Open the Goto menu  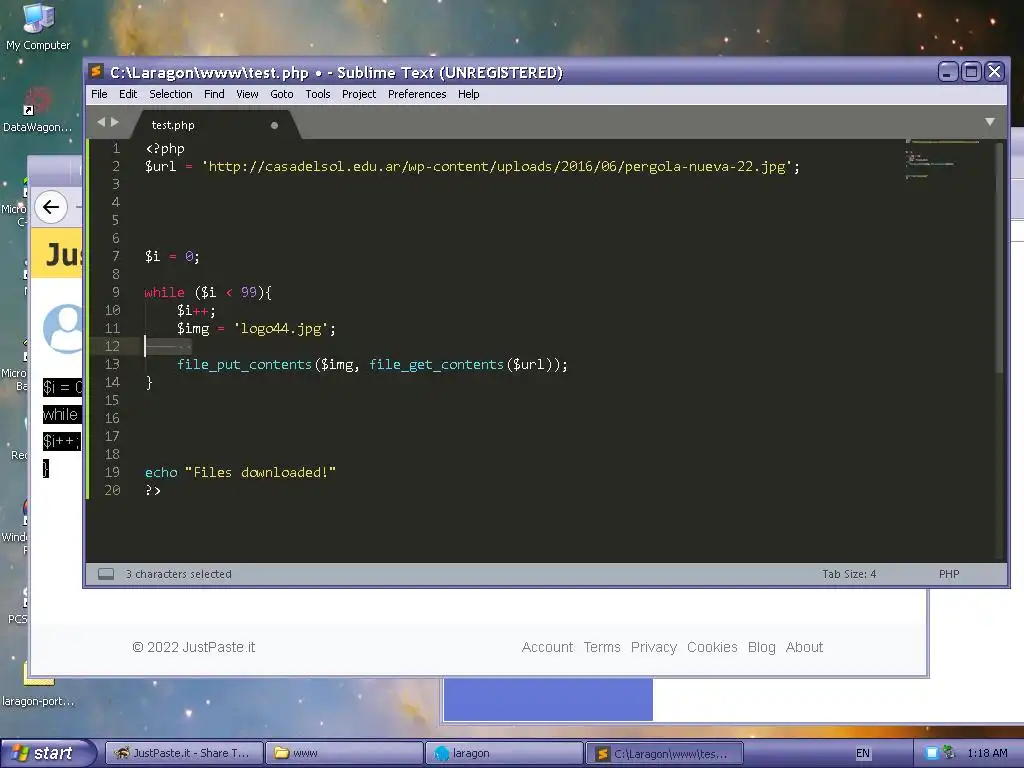(281, 94)
